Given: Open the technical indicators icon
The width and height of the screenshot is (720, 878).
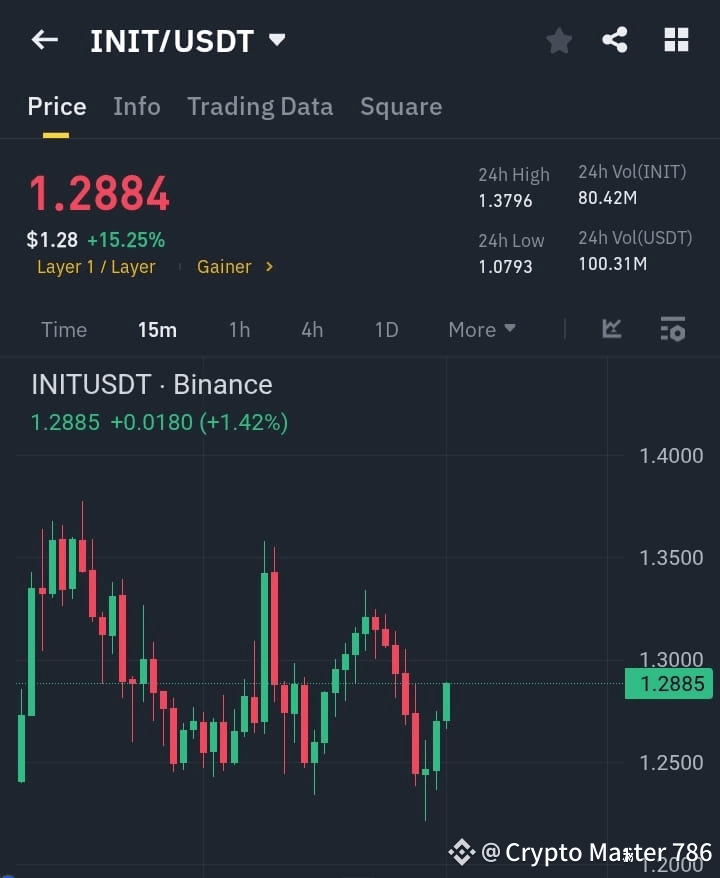Looking at the screenshot, I should 672,329.
